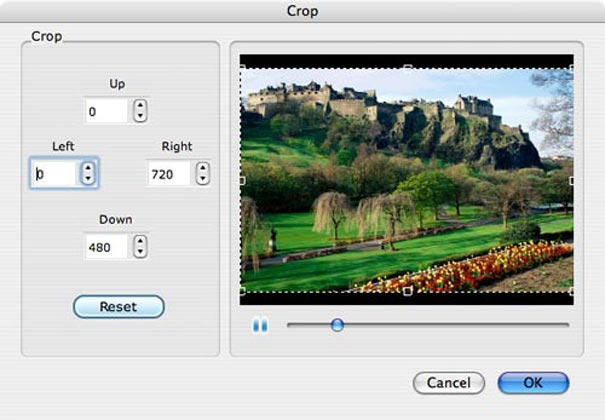This screenshot has width=605, height=420.
Task: Click the left-middle crop handle
Action: coord(243,180)
